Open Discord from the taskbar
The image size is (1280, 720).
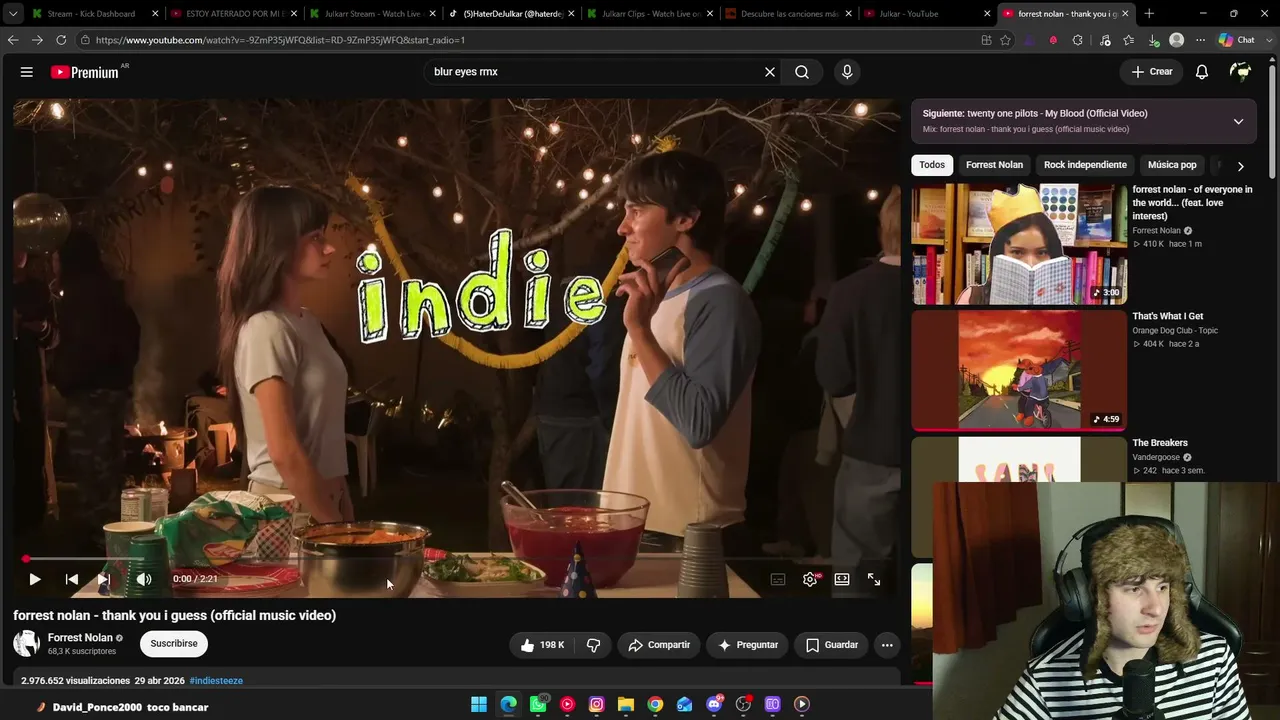pyautogui.click(x=714, y=704)
